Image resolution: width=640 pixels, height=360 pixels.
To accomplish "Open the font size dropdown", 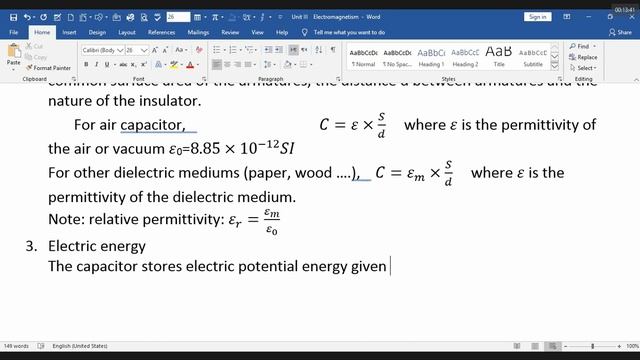I will click(144, 50).
